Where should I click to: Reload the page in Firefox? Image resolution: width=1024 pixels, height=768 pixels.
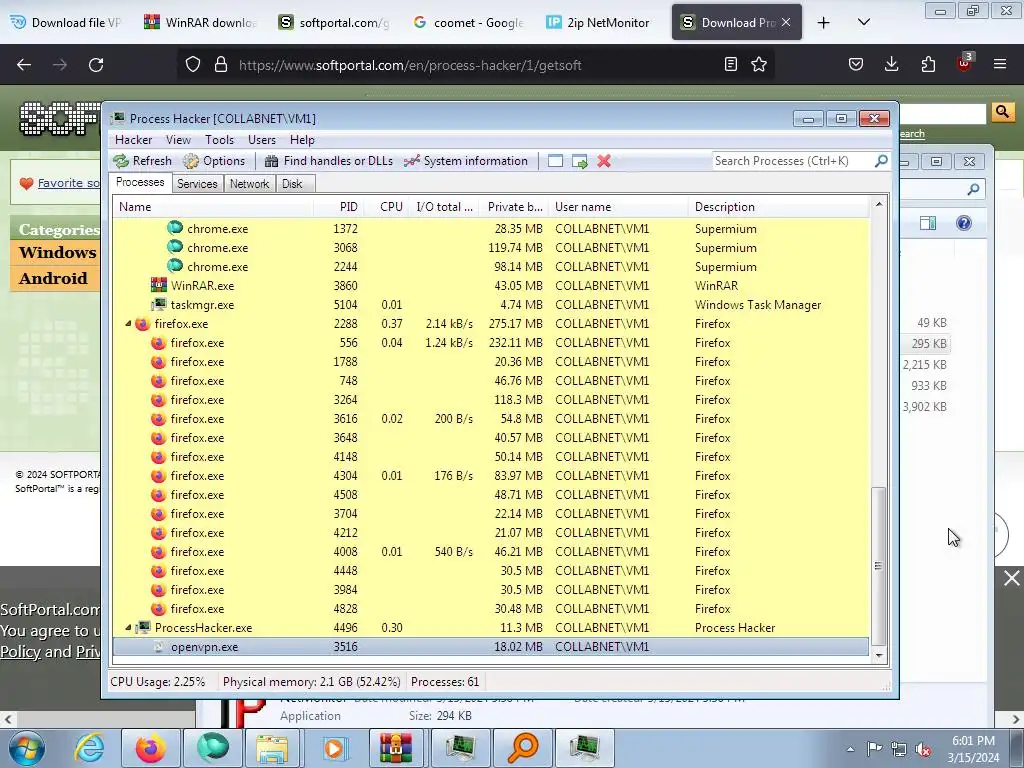pos(96,65)
